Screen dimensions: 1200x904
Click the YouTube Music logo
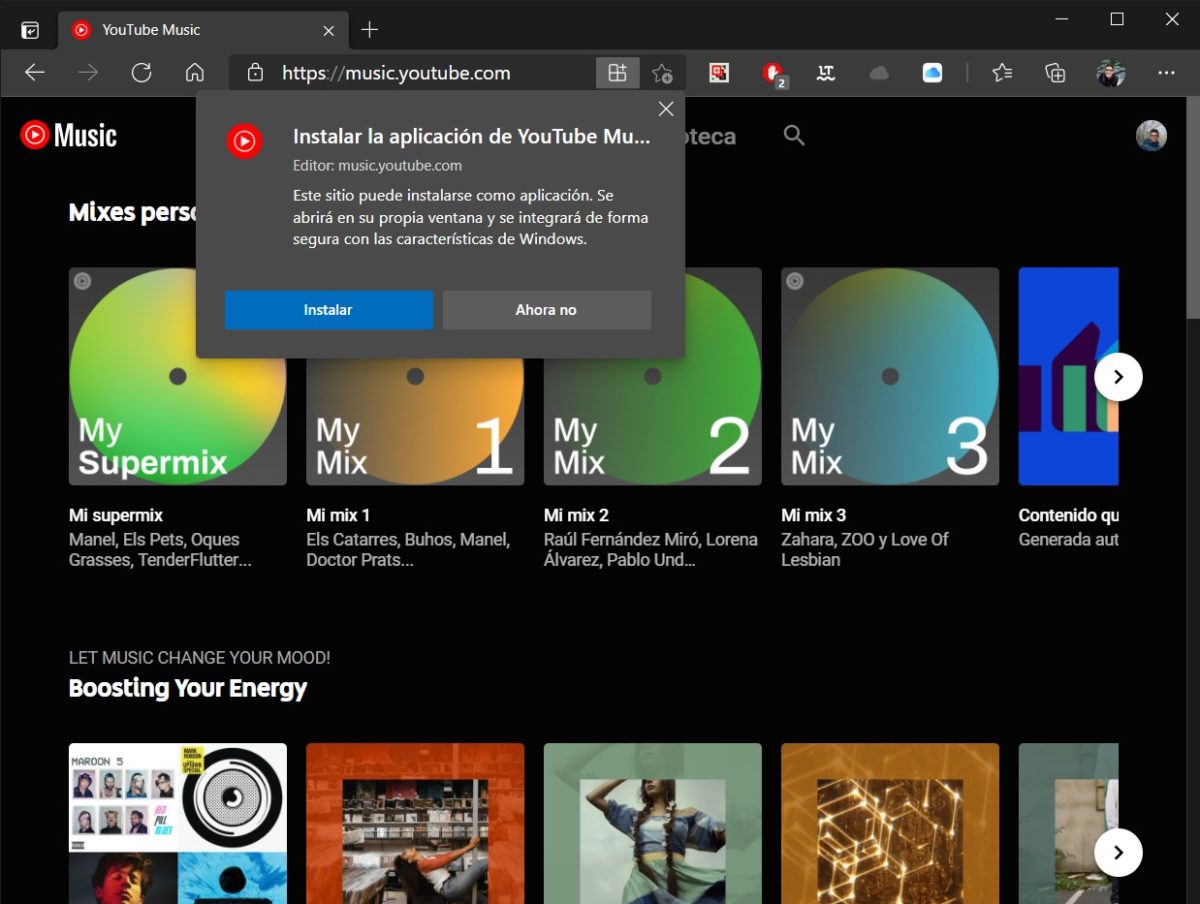[x=69, y=136]
